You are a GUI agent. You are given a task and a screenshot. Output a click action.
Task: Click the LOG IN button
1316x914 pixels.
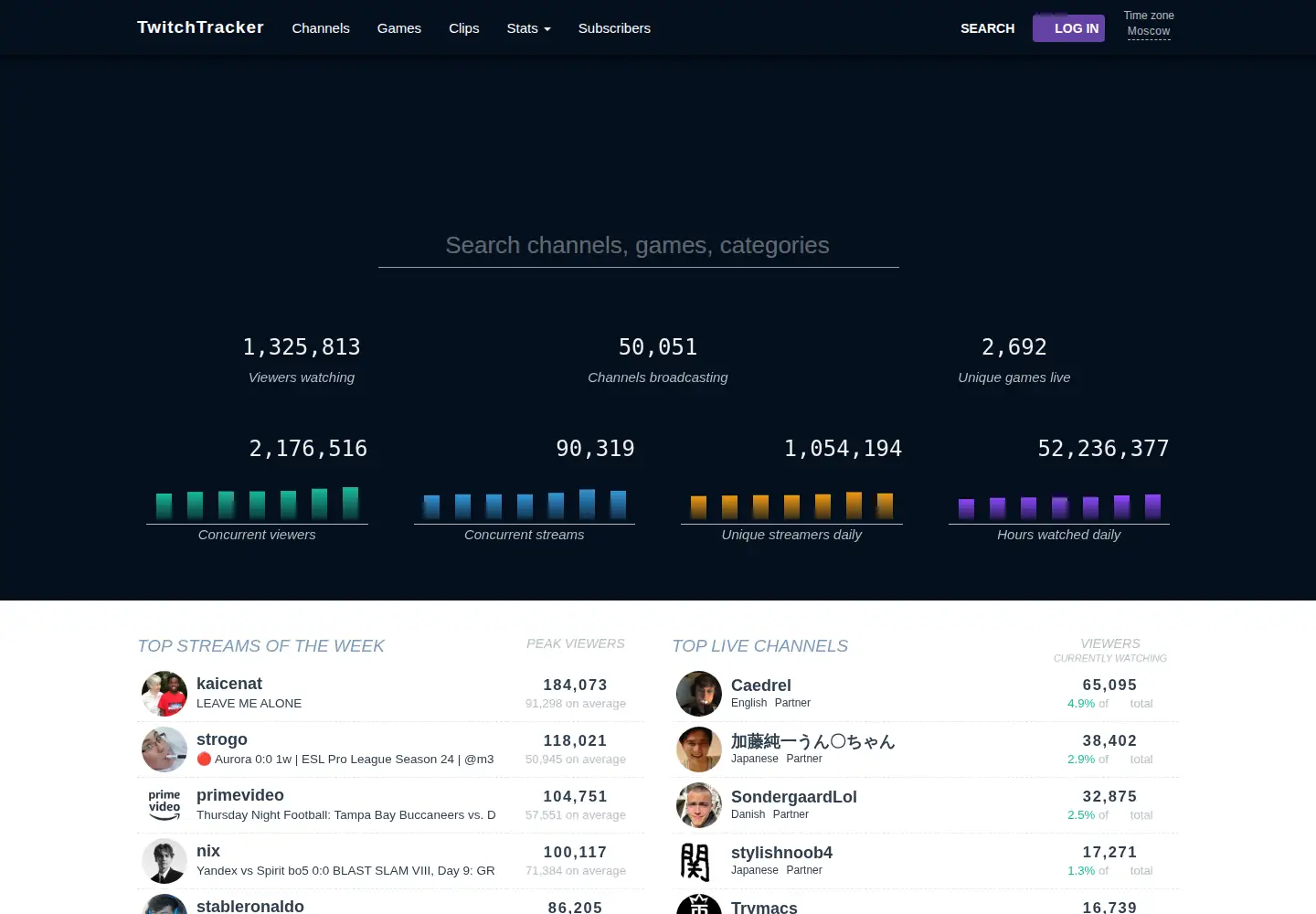pyautogui.click(x=1068, y=28)
